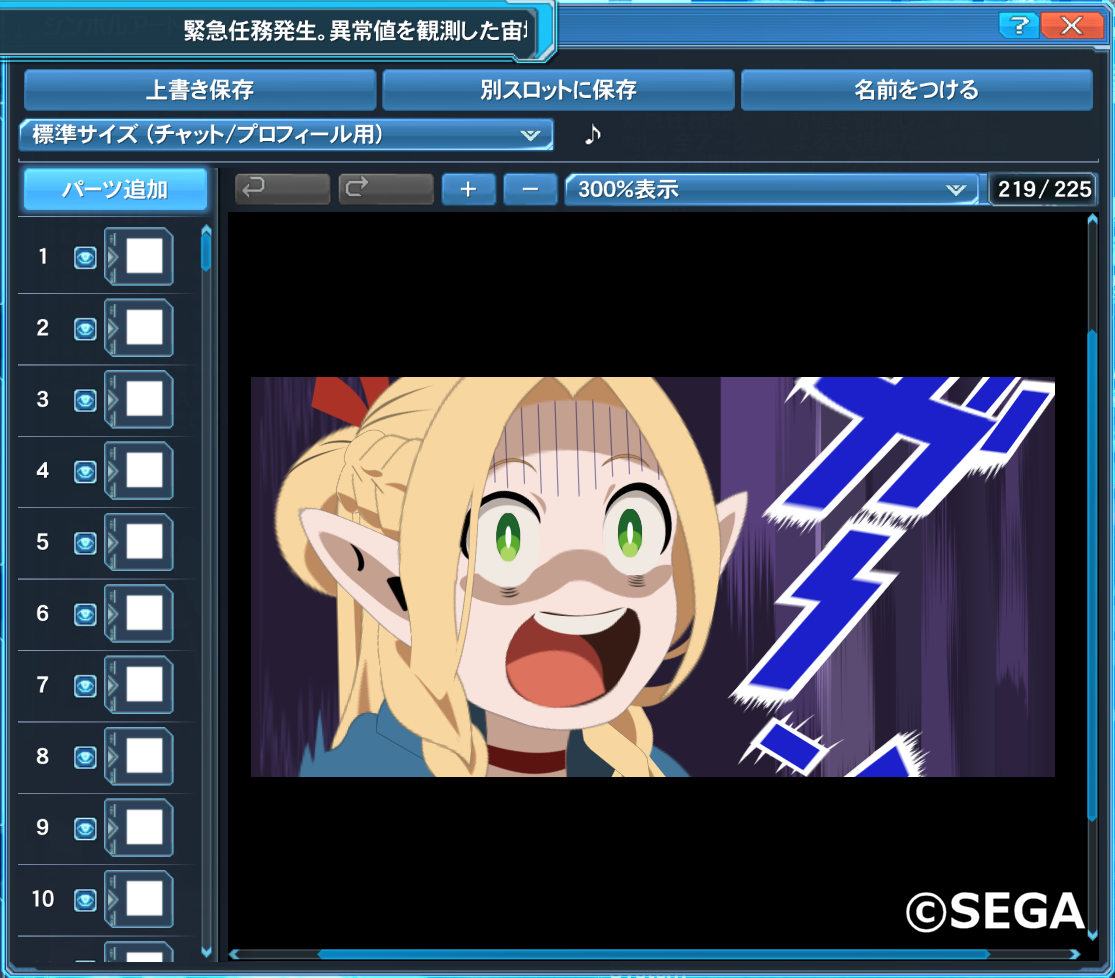Expand layer 10 with its triangle arrow
1115x978 pixels.
pos(112,900)
